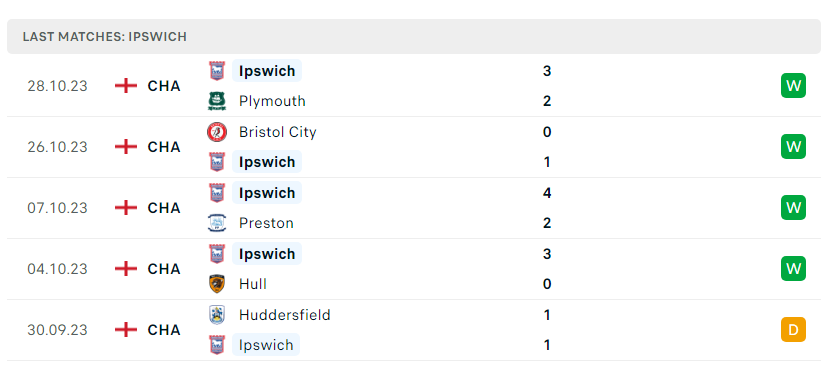This screenshot has width=821, height=370.
Task: Click England flag beside the 30.09.23 match
Action: (126, 330)
